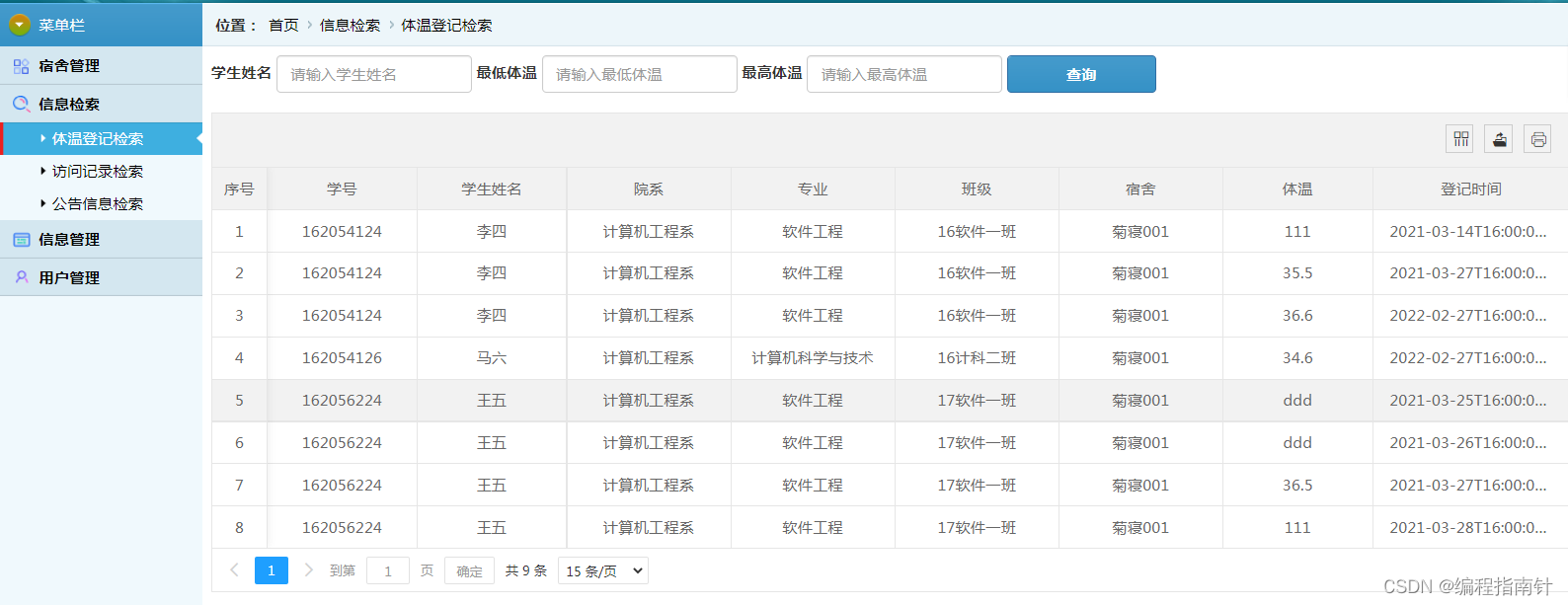
Task: Collapse the 信息检索 menu
Action: click(x=101, y=104)
